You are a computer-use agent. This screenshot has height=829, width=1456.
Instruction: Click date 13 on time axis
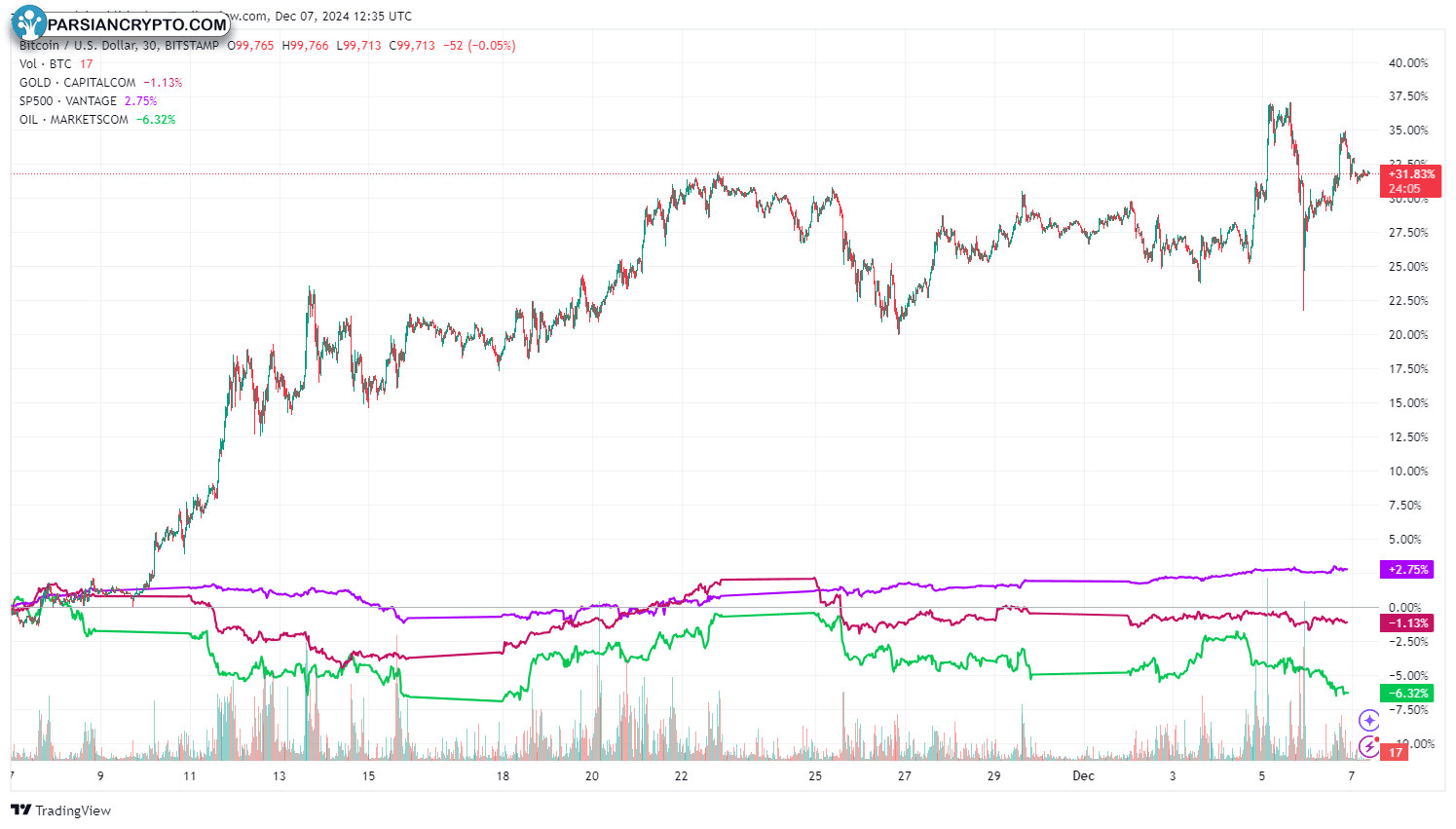pyautogui.click(x=280, y=776)
